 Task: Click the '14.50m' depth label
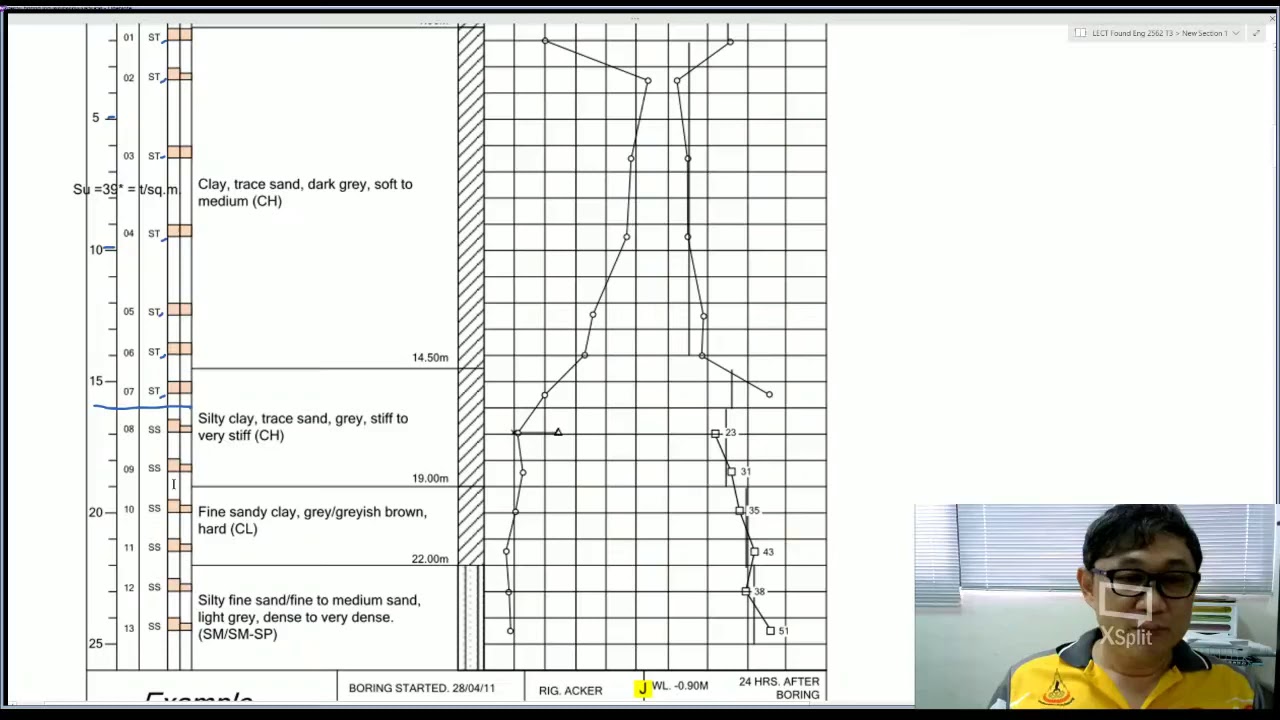pos(430,357)
